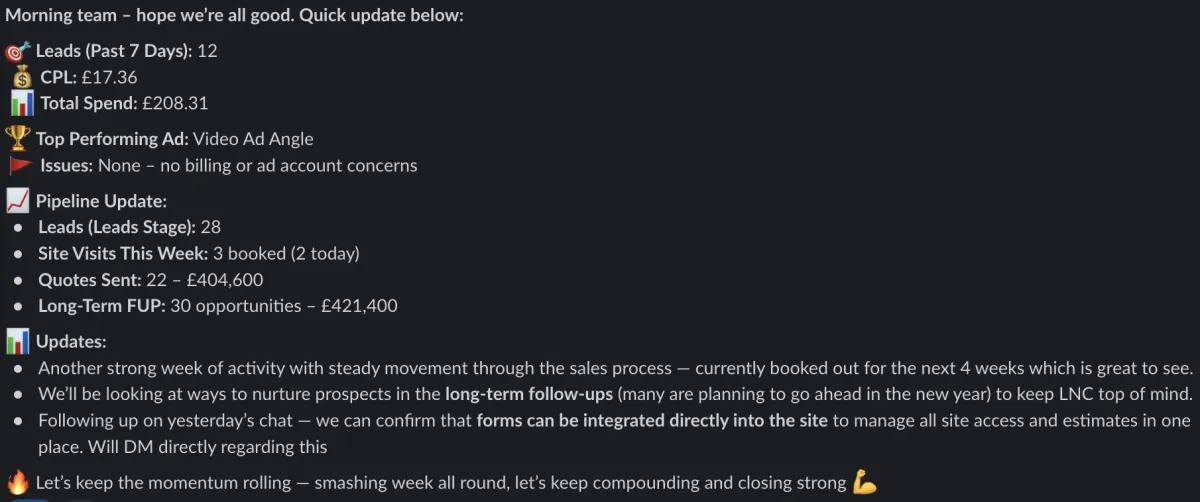
Task: Click the 'Site Visits This Week' label
Action: (123, 253)
